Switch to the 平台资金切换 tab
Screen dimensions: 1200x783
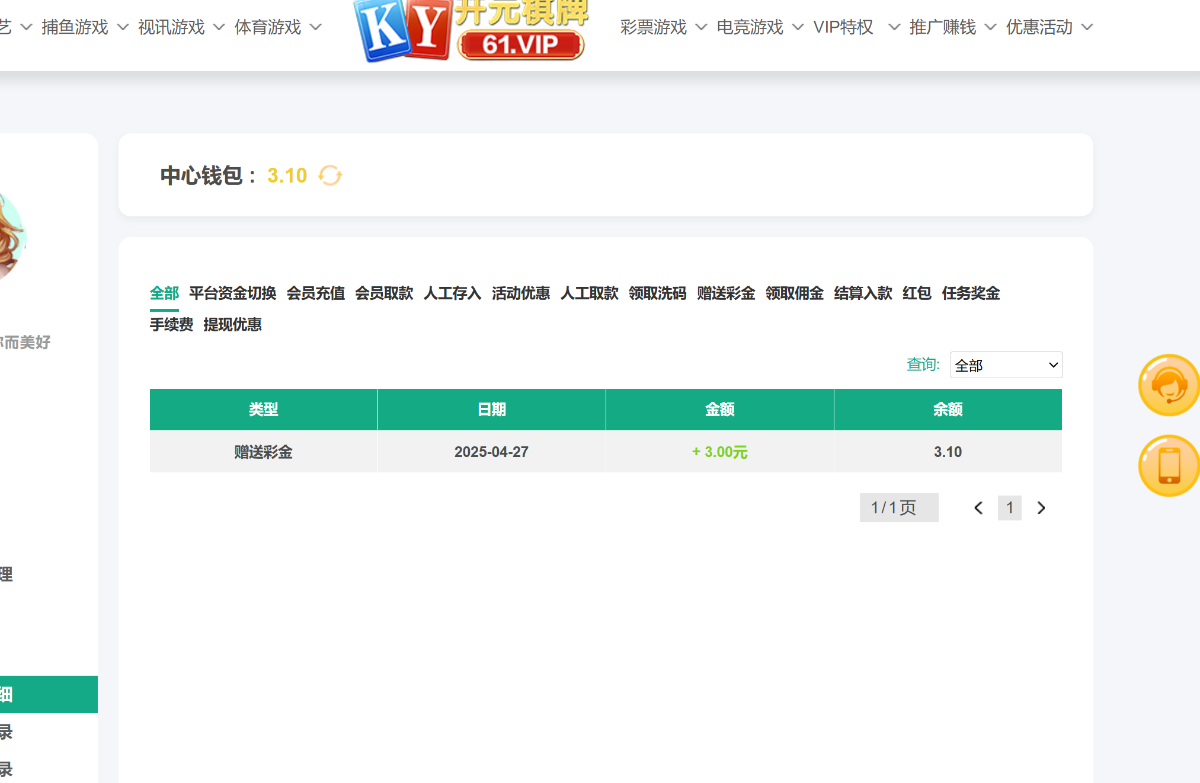click(x=232, y=293)
